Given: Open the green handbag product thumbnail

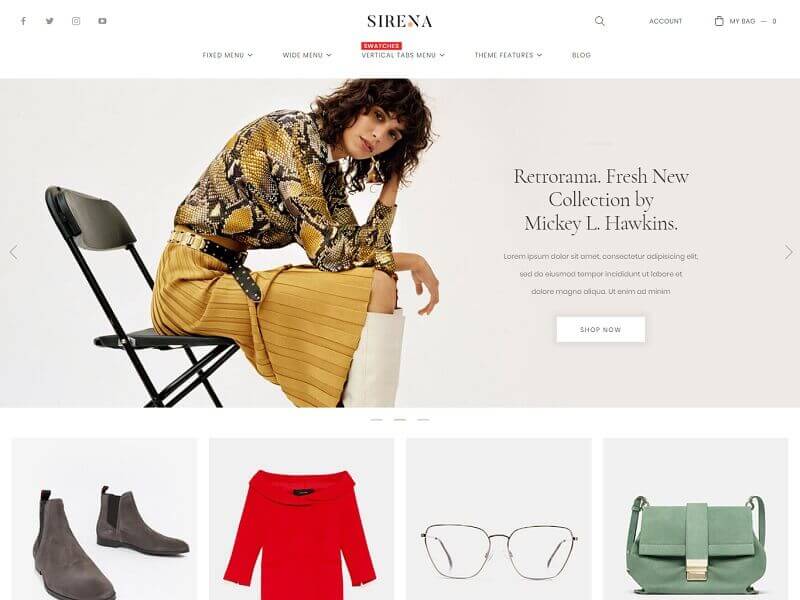Looking at the screenshot, I should tap(695, 519).
